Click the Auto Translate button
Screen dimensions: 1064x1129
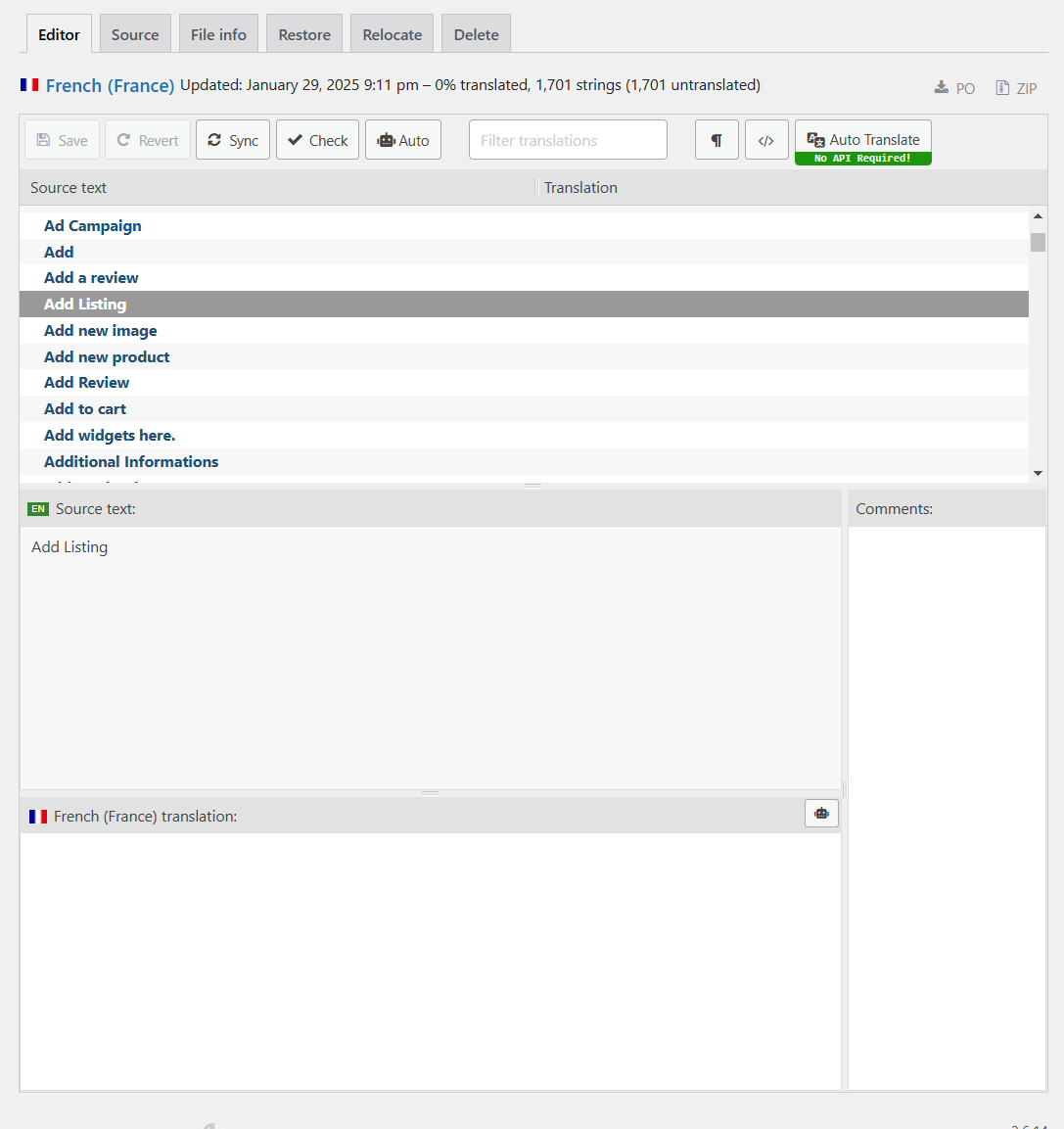862,140
